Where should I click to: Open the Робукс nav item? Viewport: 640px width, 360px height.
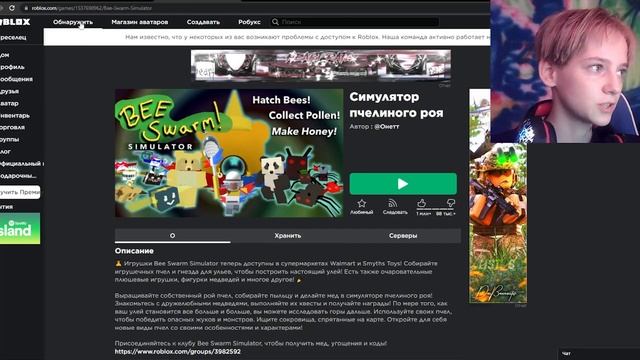tap(249, 22)
